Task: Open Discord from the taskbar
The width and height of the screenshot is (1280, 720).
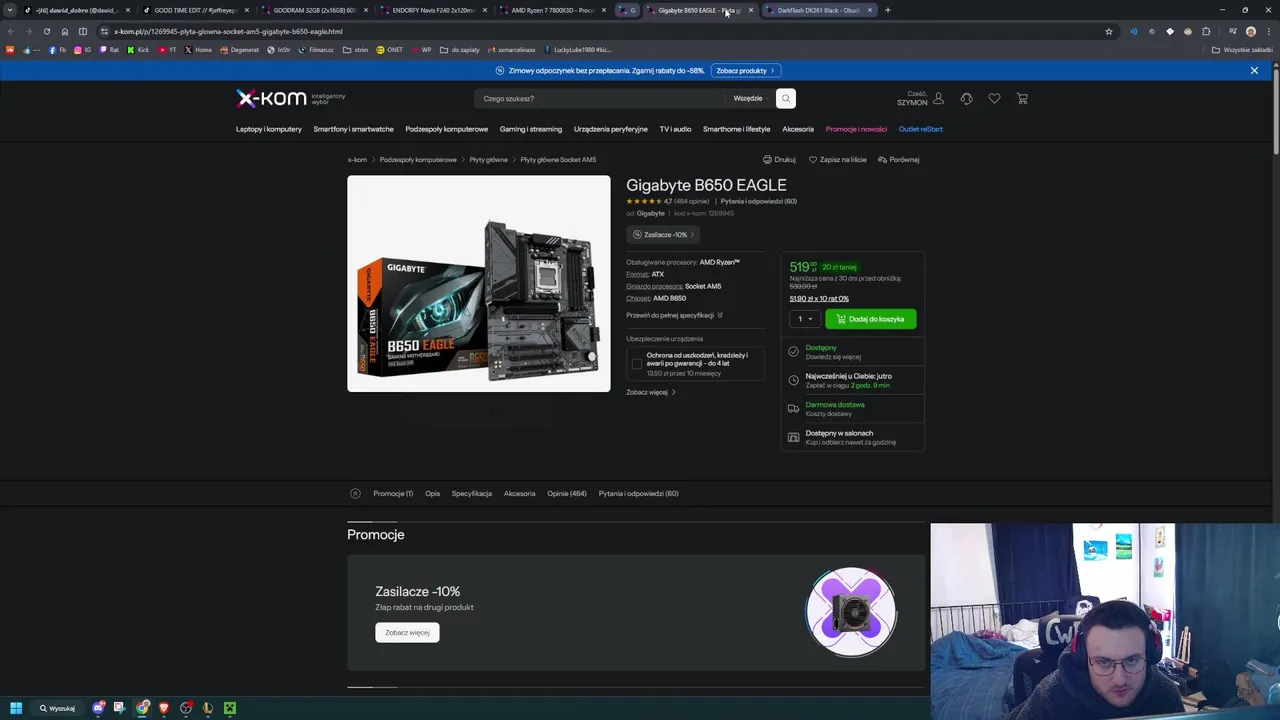Action: click(98, 708)
